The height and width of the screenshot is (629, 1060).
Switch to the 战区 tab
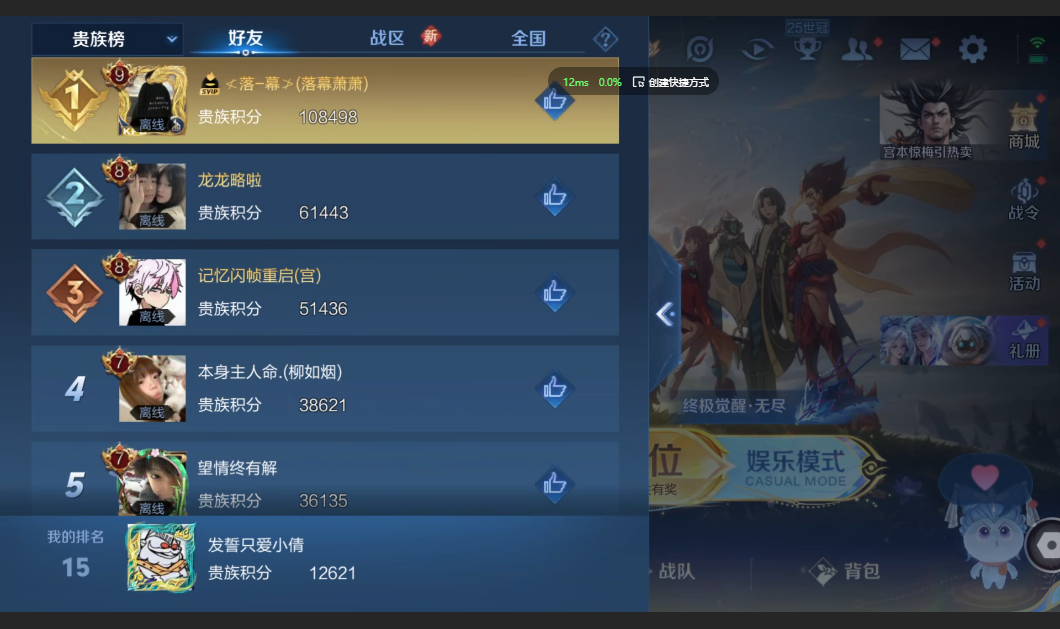point(387,38)
